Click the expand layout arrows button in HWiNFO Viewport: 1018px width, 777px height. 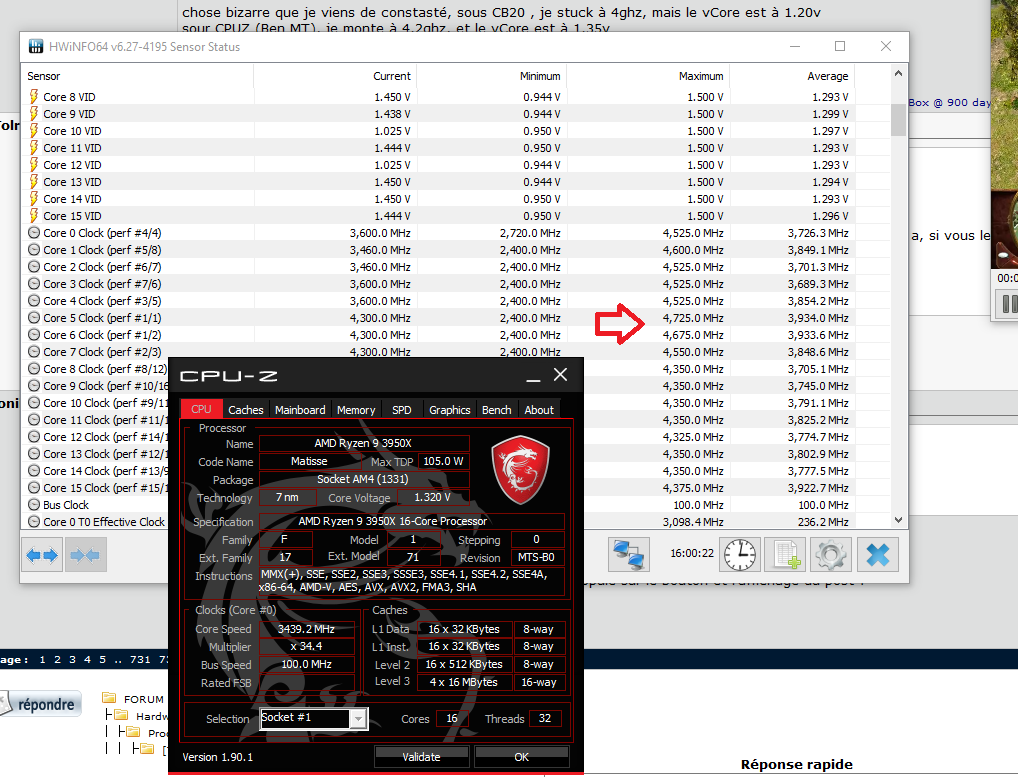(42, 555)
